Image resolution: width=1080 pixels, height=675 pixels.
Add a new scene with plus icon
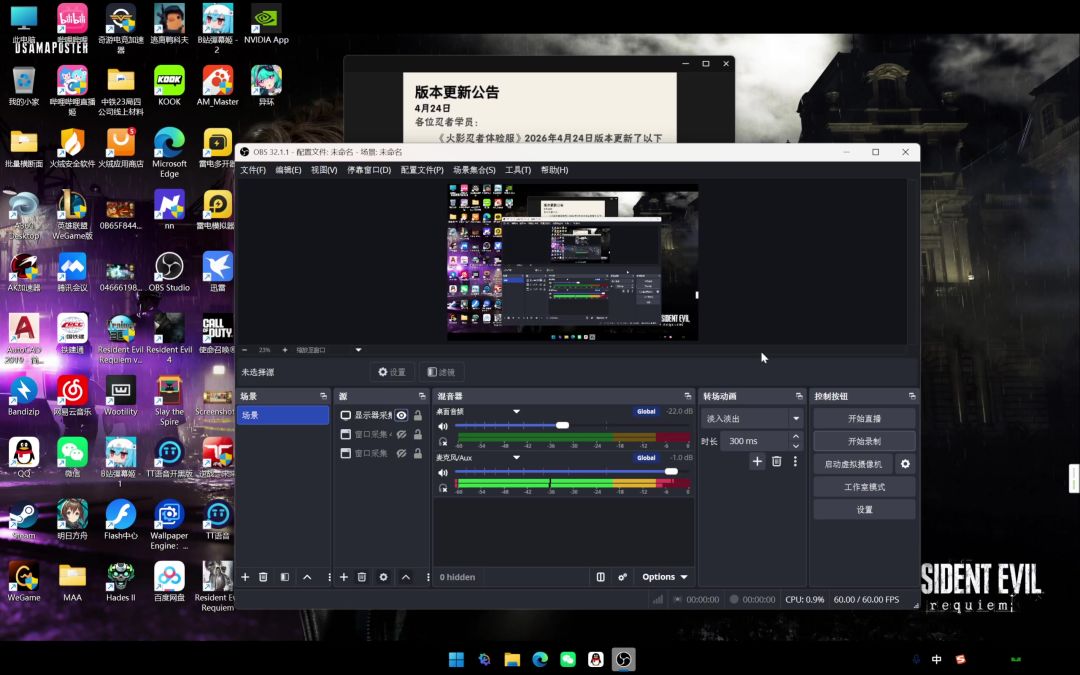[245, 577]
